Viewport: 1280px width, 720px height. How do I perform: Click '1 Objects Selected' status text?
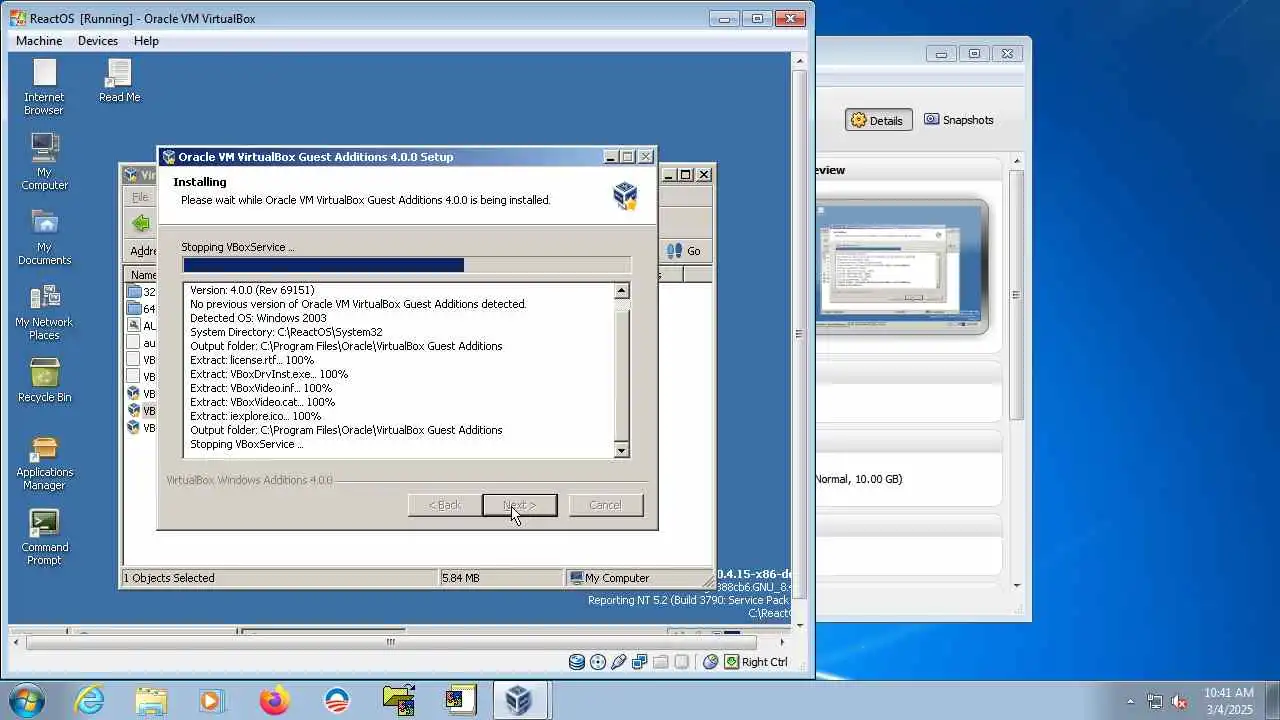[x=169, y=578]
